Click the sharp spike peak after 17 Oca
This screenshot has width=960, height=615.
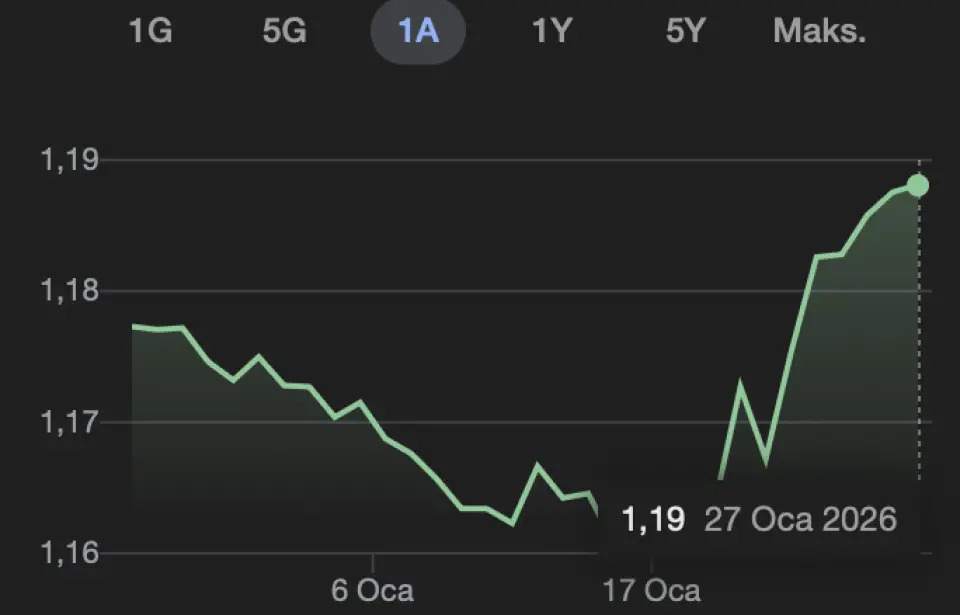[741, 383]
